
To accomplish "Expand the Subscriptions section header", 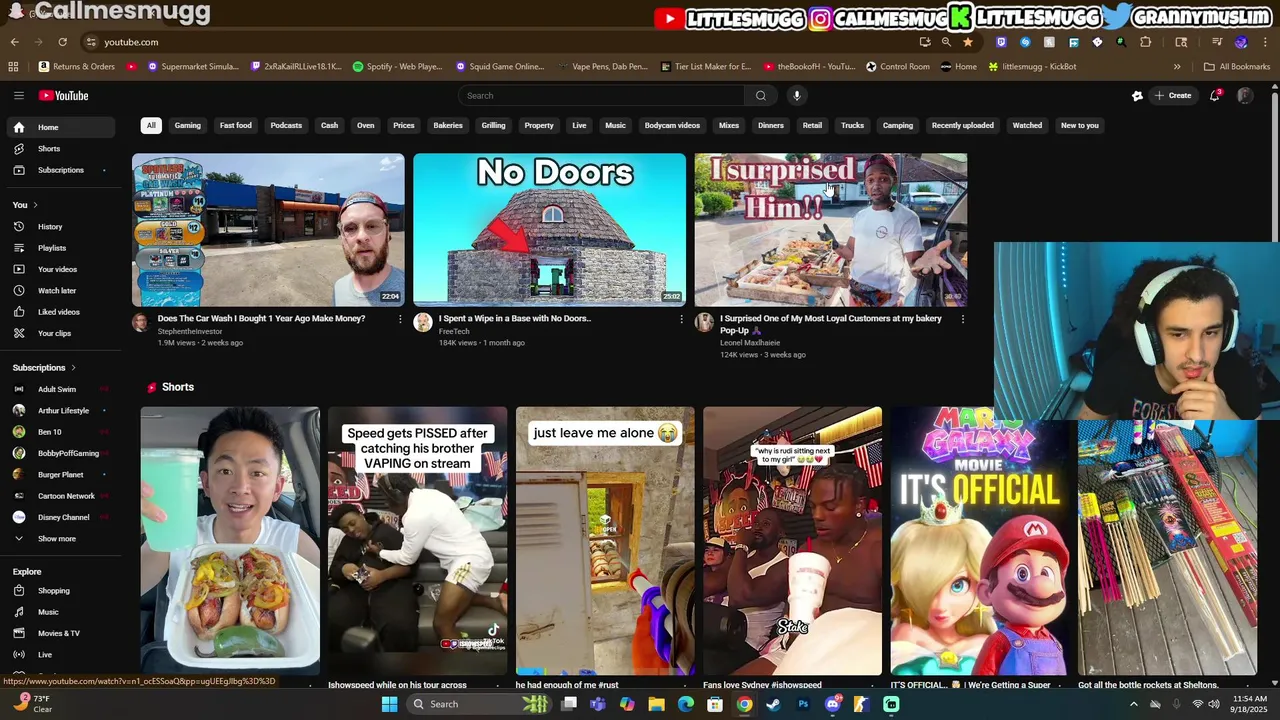I will tap(44, 368).
